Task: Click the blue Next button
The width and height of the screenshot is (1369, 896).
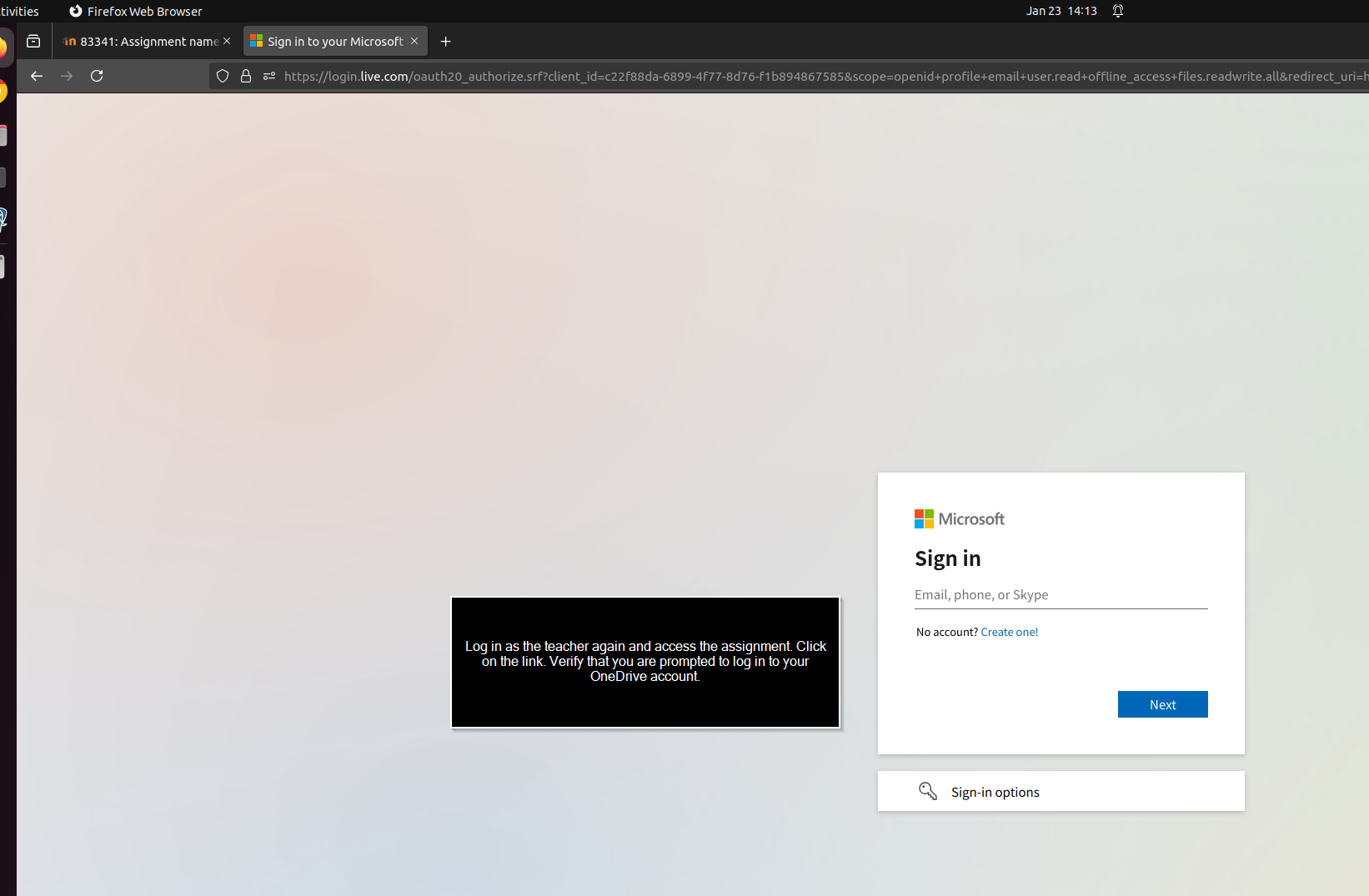Action: click(x=1163, y=704)
